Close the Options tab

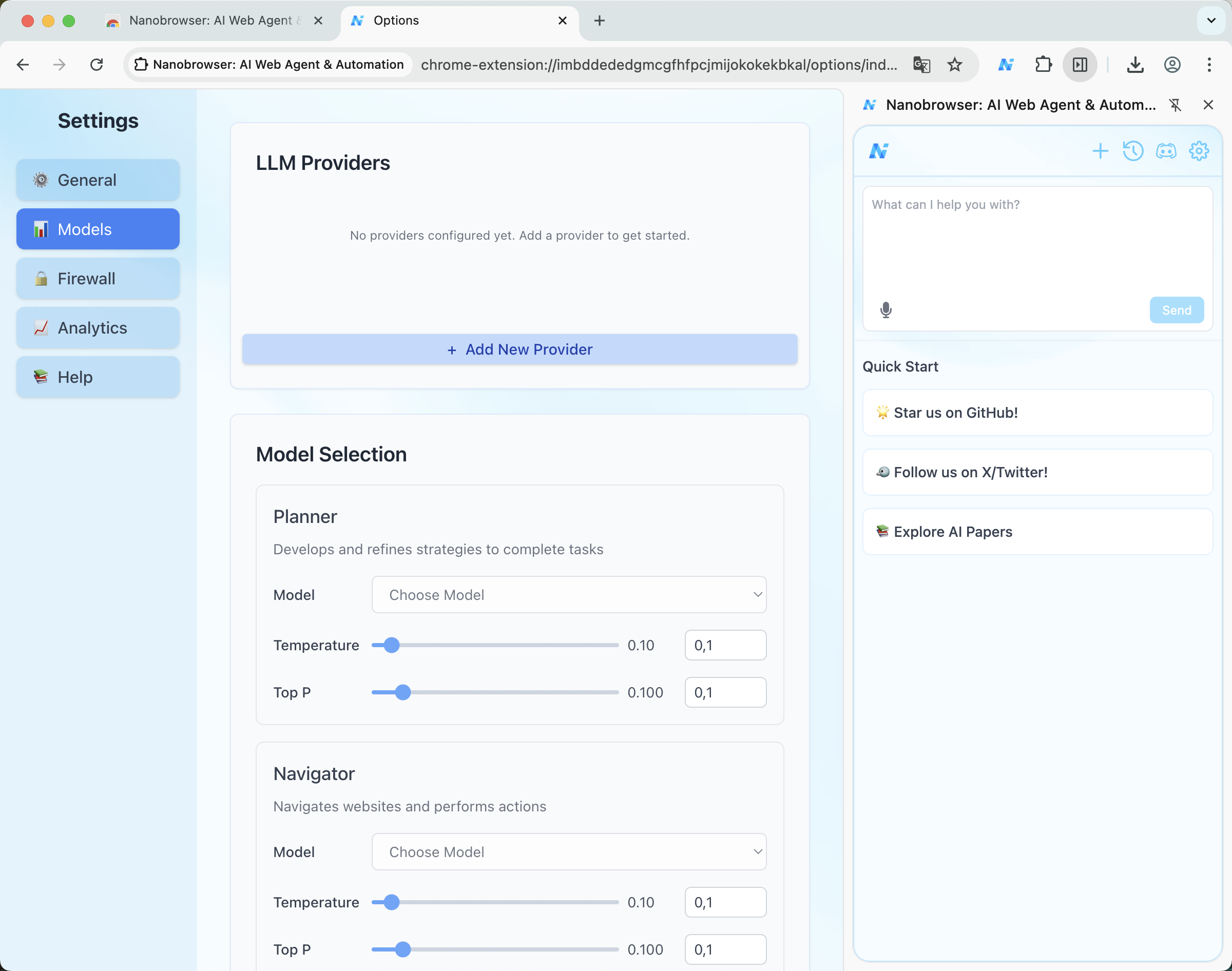(x=562, y=21)
